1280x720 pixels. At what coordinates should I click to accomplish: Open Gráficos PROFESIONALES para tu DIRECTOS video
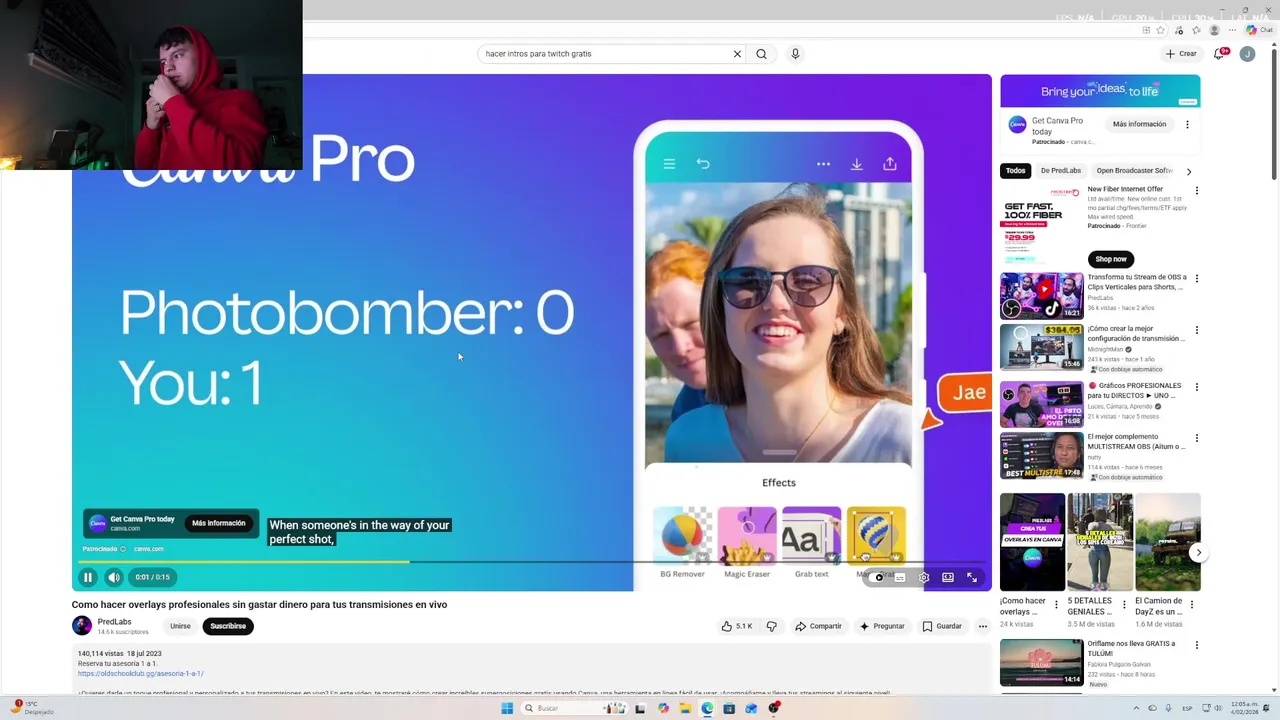(x=1041, y=404)
